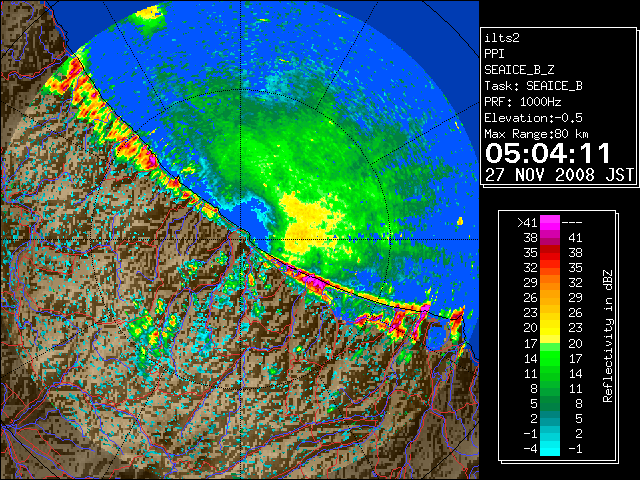Select the 'SEAICE_B_Z' product text
The image size is (640, 480).
519,70
